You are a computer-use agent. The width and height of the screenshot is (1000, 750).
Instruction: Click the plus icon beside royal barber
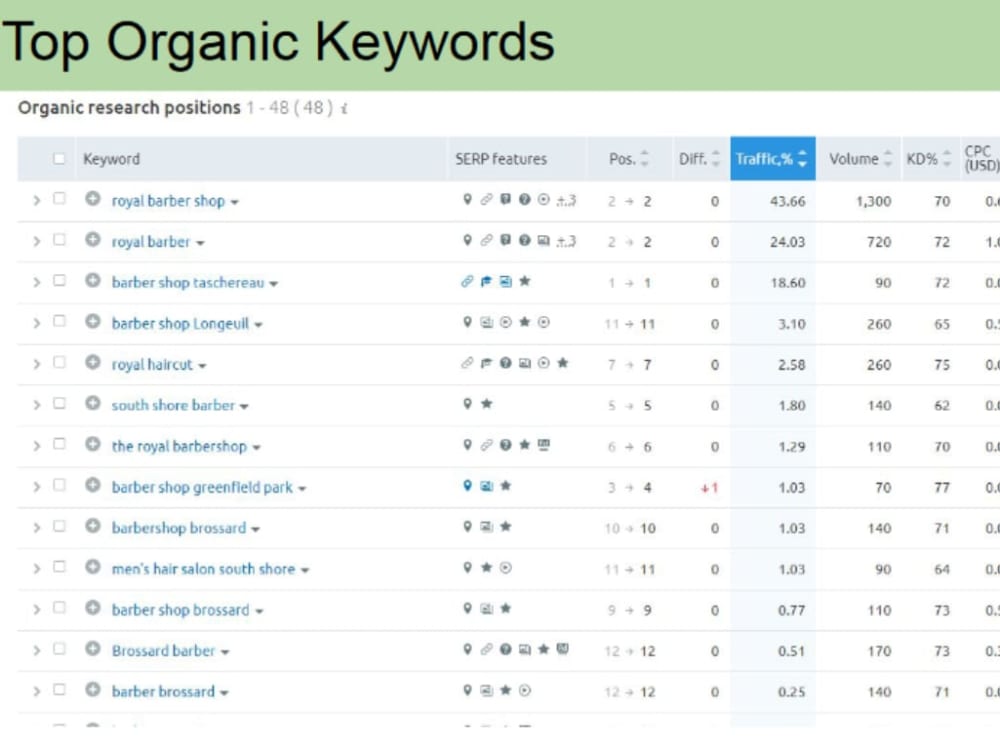pos(92,240)
